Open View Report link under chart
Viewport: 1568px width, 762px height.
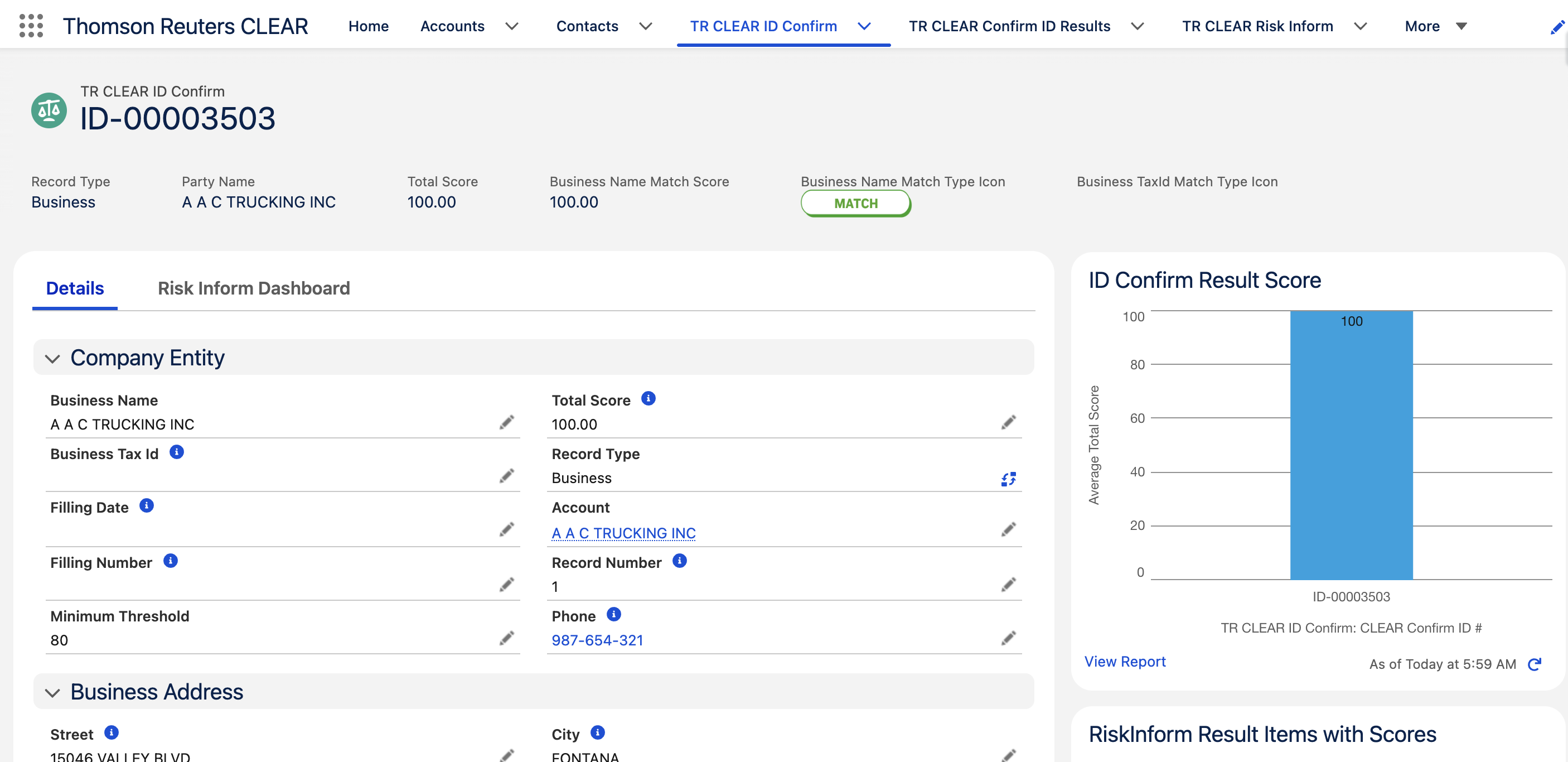(x=1125, y=662)
